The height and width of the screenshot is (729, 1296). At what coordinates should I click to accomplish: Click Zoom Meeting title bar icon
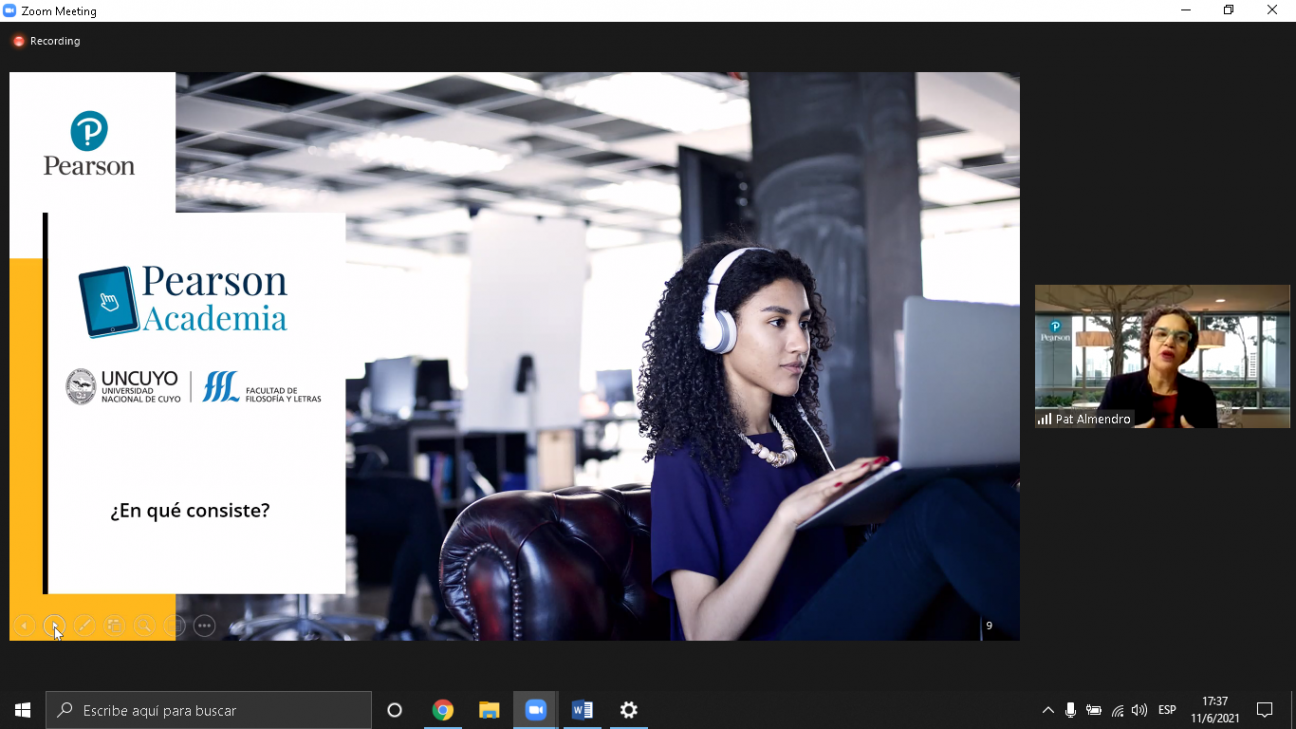coord(10,11)
